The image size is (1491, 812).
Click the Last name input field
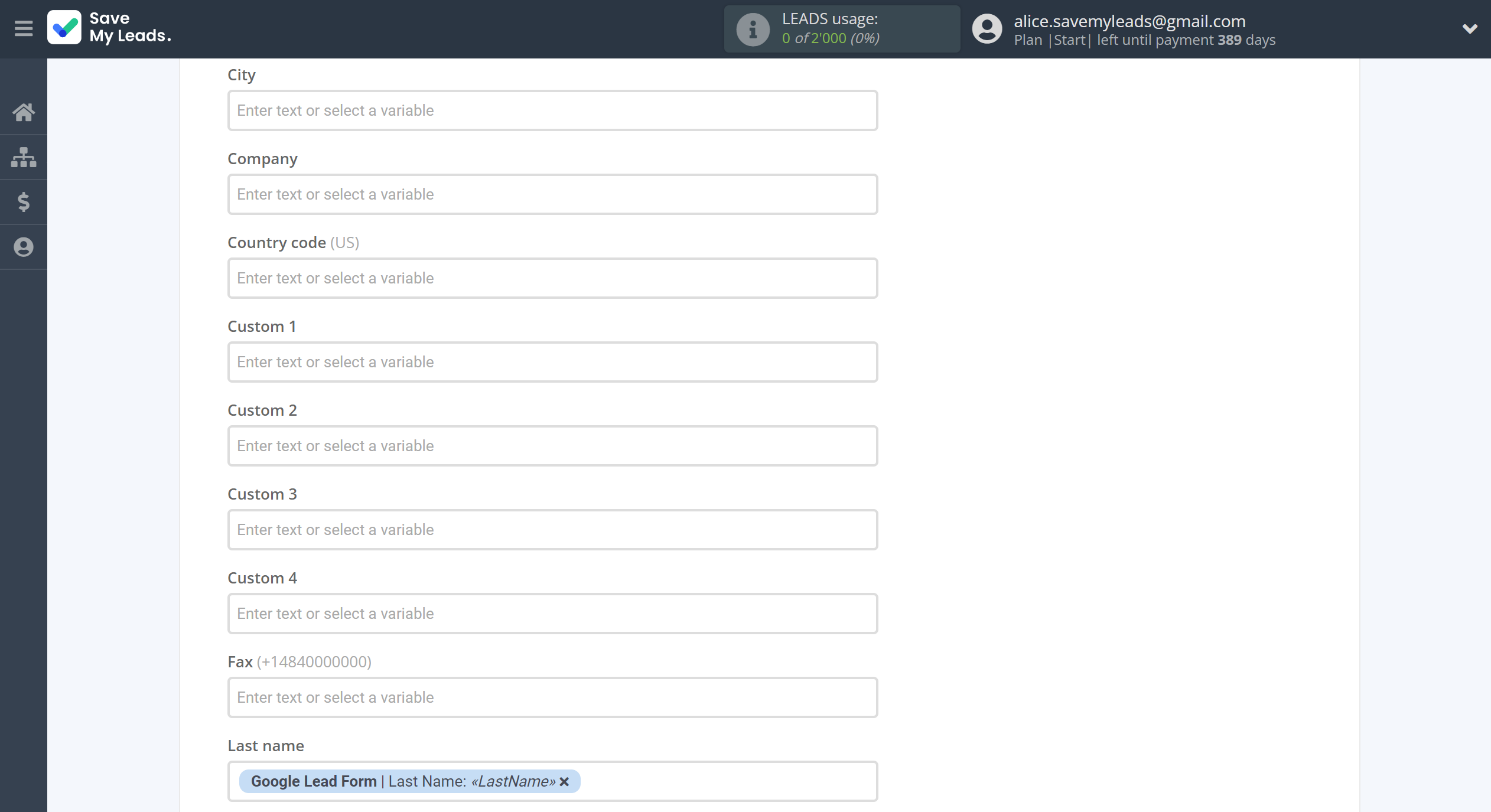[552, 781]
